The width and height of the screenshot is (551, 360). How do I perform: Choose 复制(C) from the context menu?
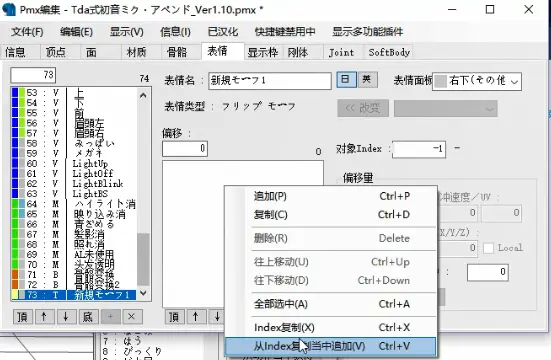330,214
